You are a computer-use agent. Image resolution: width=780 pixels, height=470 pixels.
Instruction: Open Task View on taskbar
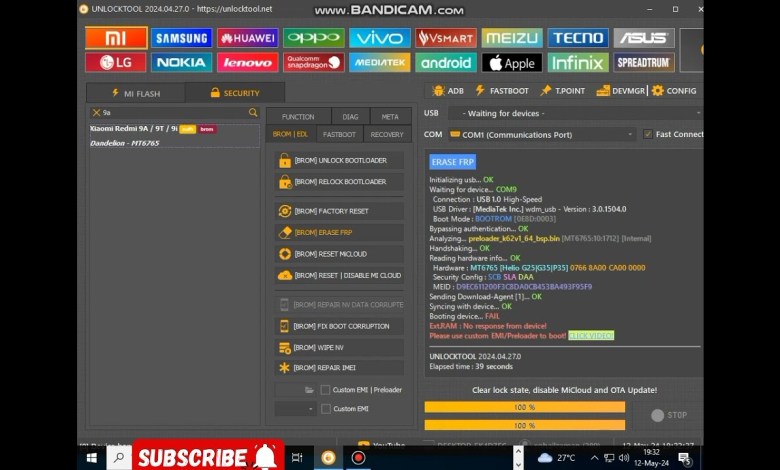pos(297,458)
